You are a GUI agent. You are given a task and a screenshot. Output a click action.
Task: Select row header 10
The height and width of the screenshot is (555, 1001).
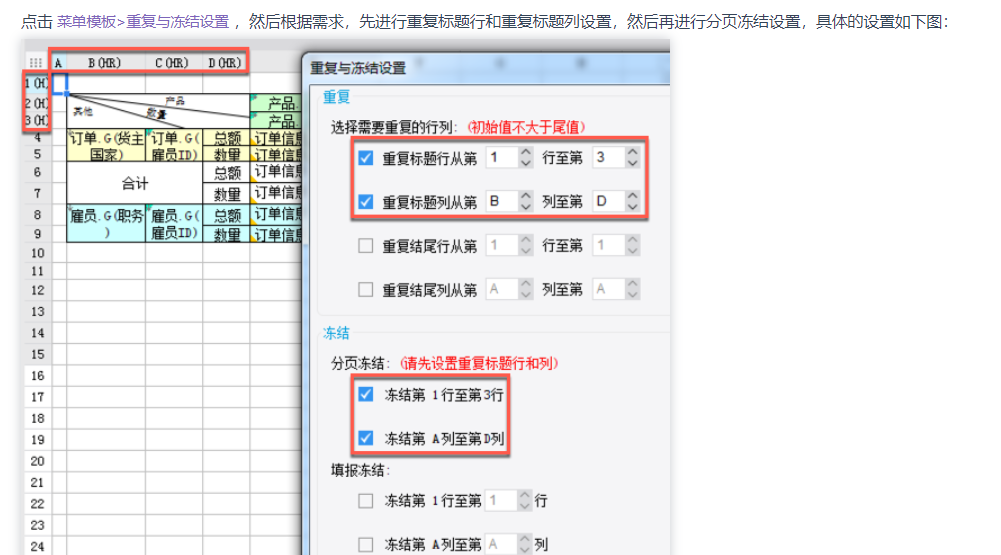click(38, 253)
